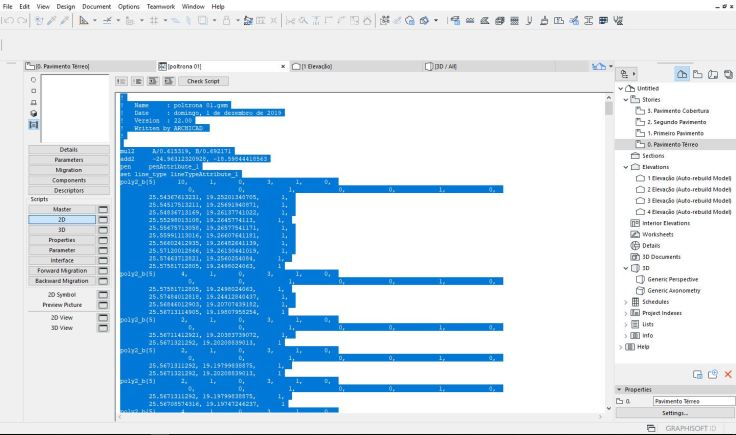Expand the Lists tree node
This screenshot has height=435, width=736.
click(x=626, y=325)
